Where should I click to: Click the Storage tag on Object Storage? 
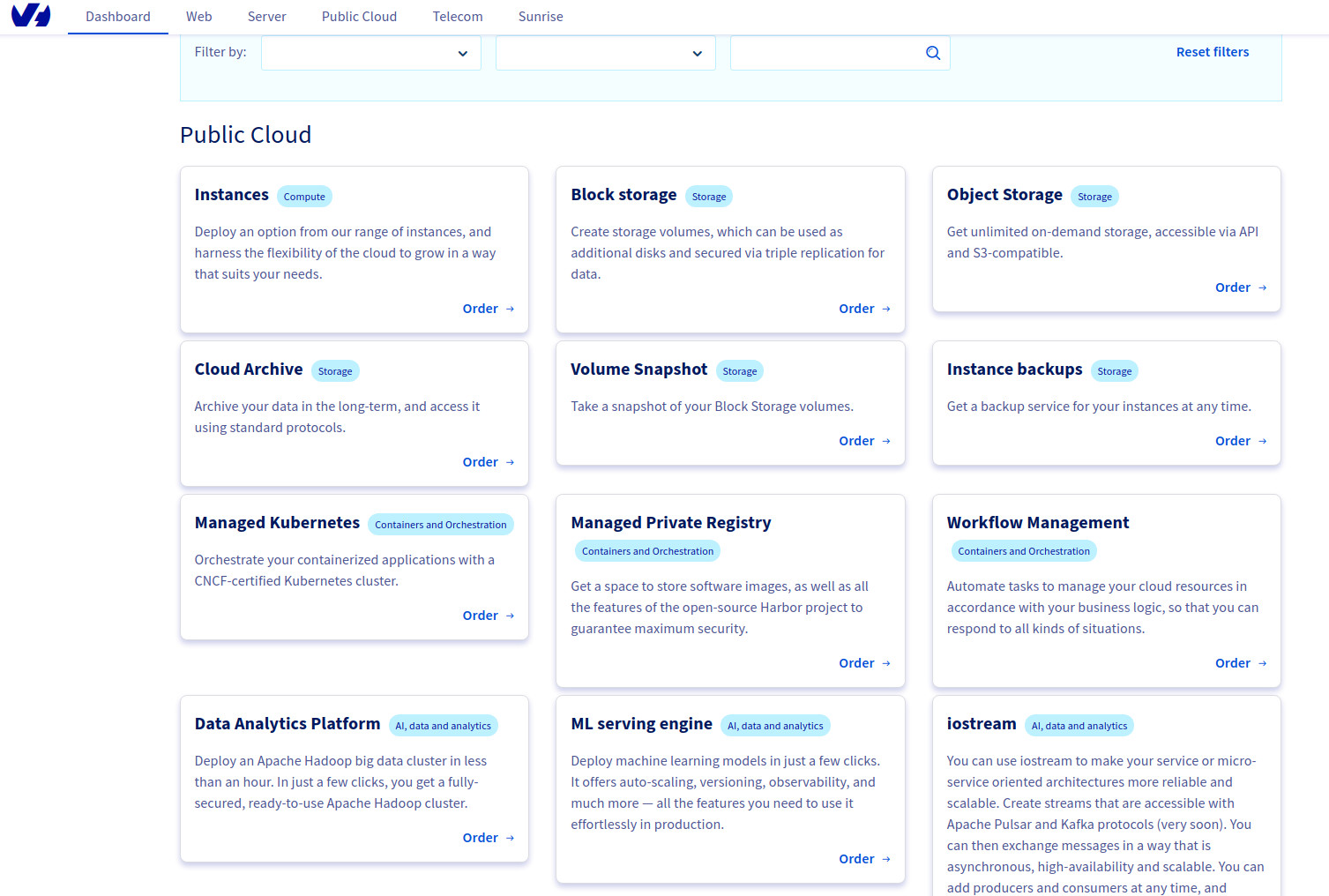tap(1094, 197)
